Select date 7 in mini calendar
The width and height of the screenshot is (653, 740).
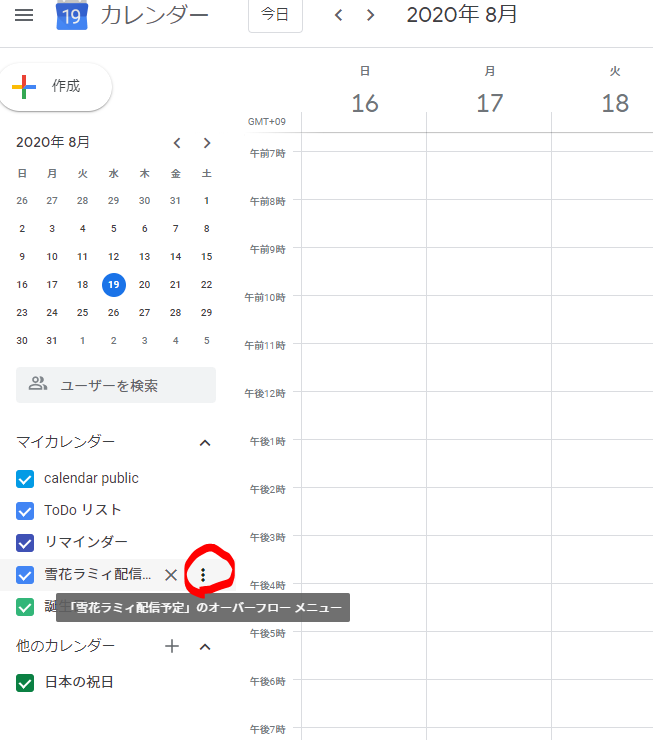point(176,229)
